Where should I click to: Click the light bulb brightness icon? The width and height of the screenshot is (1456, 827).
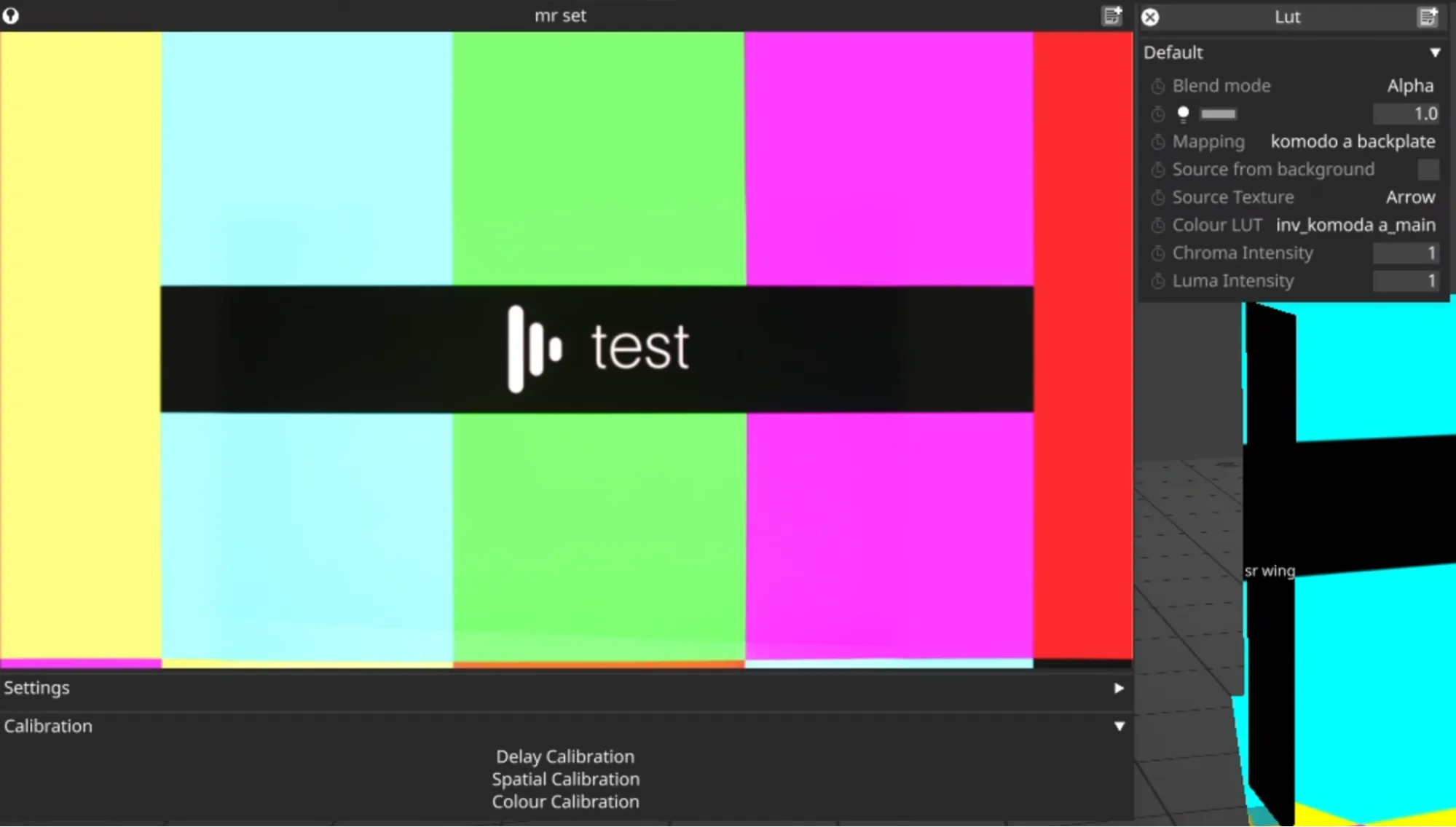click(x=1183, y=114)
